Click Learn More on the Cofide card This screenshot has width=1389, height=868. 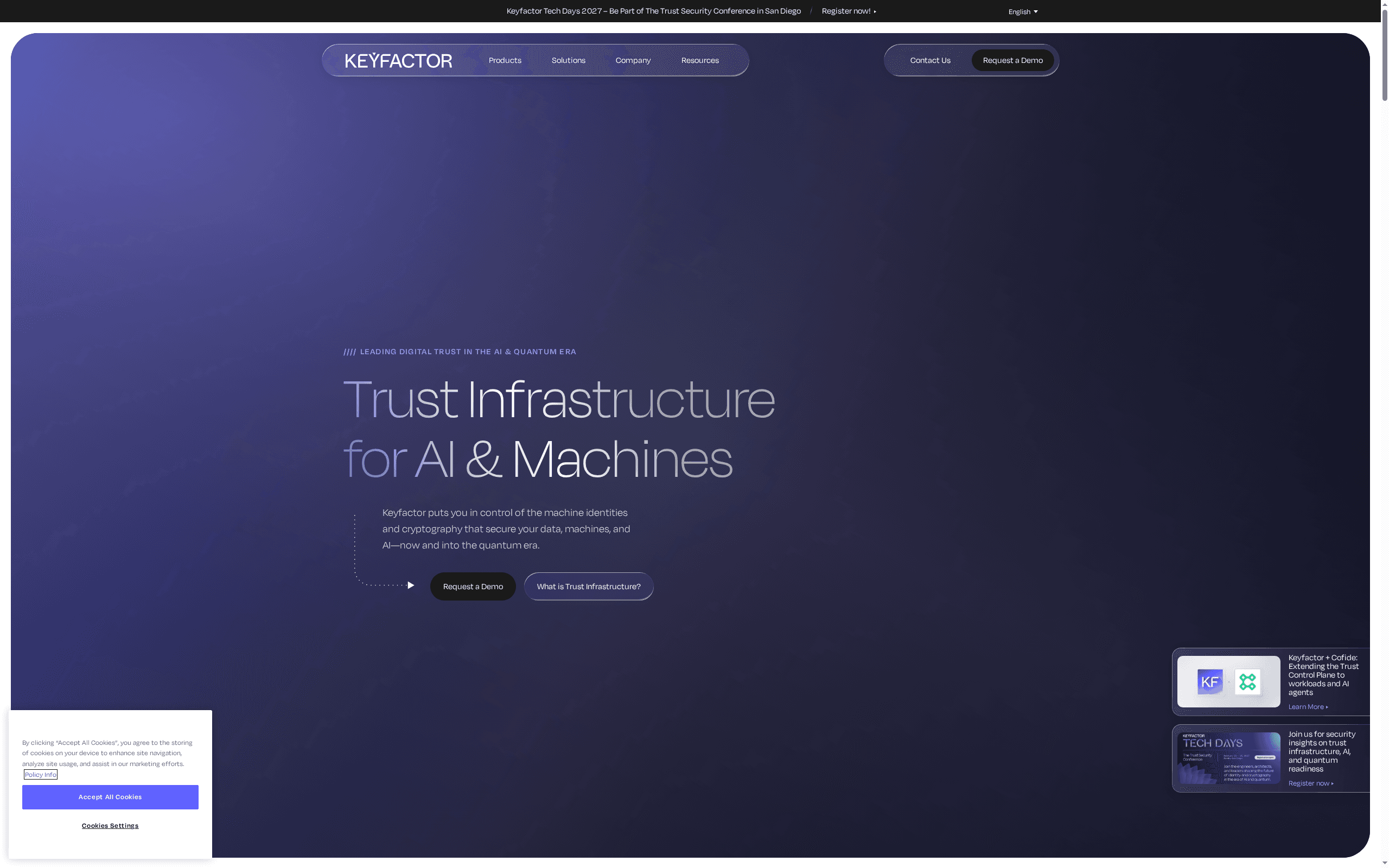point(1308,707)
